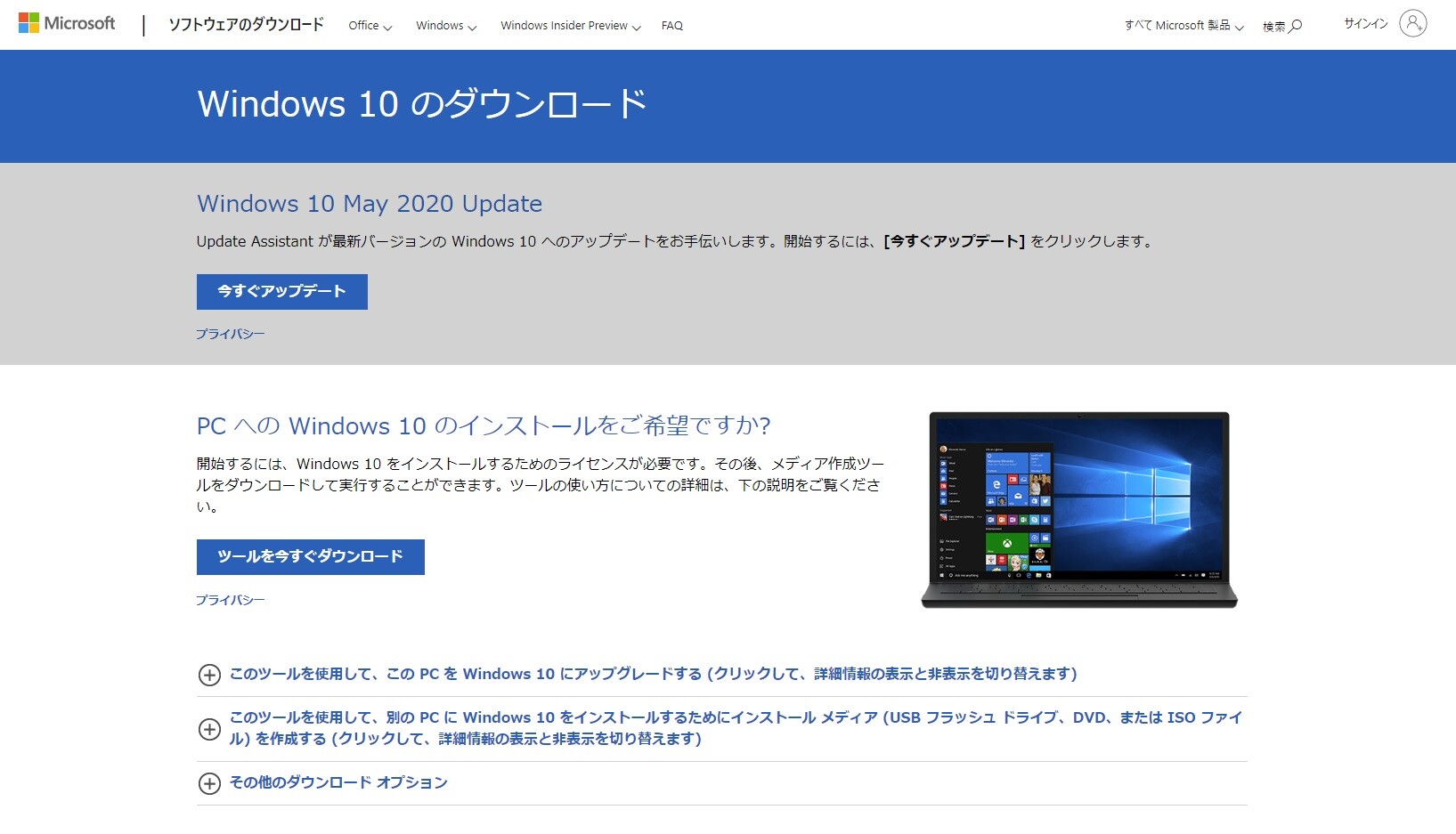Viewport: 1456px width, 834px height.
Task: Click the Windows 10 May 2020 Update heading
Action: pos(370,204)
